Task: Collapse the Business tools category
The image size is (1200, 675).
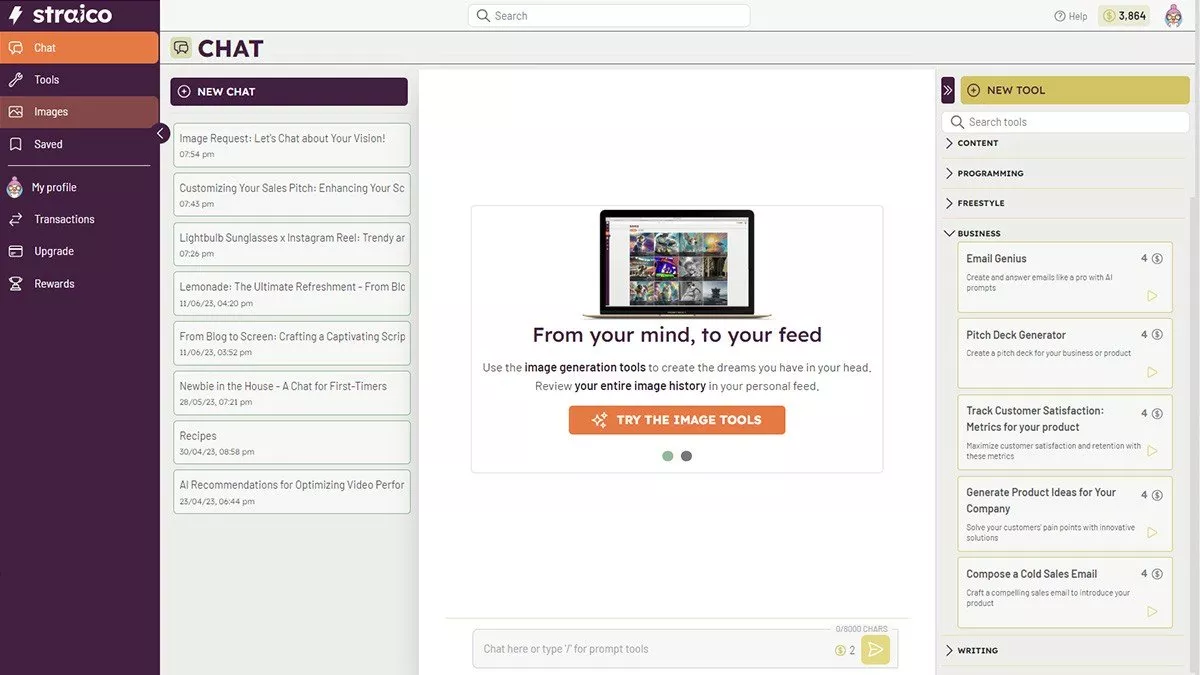Action: (978, 233)
